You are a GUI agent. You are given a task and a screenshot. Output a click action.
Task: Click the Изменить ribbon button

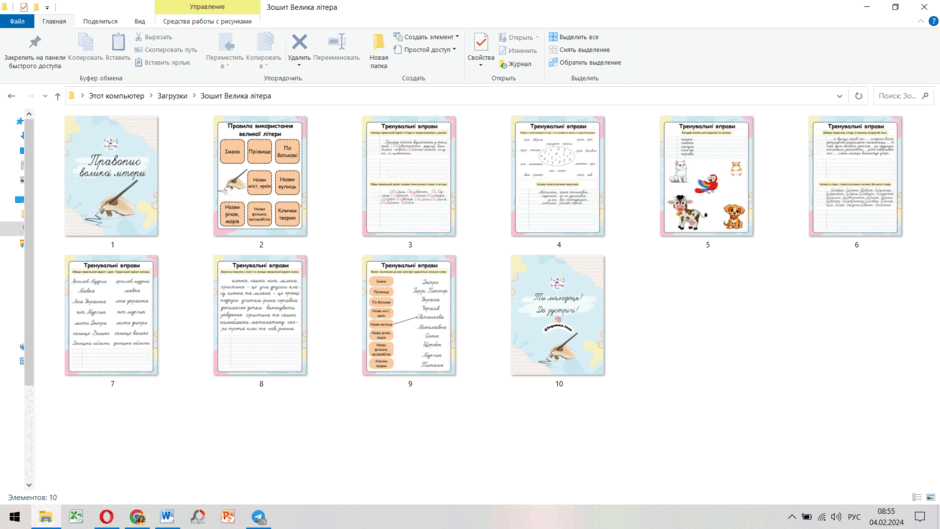tap(518, 50)
